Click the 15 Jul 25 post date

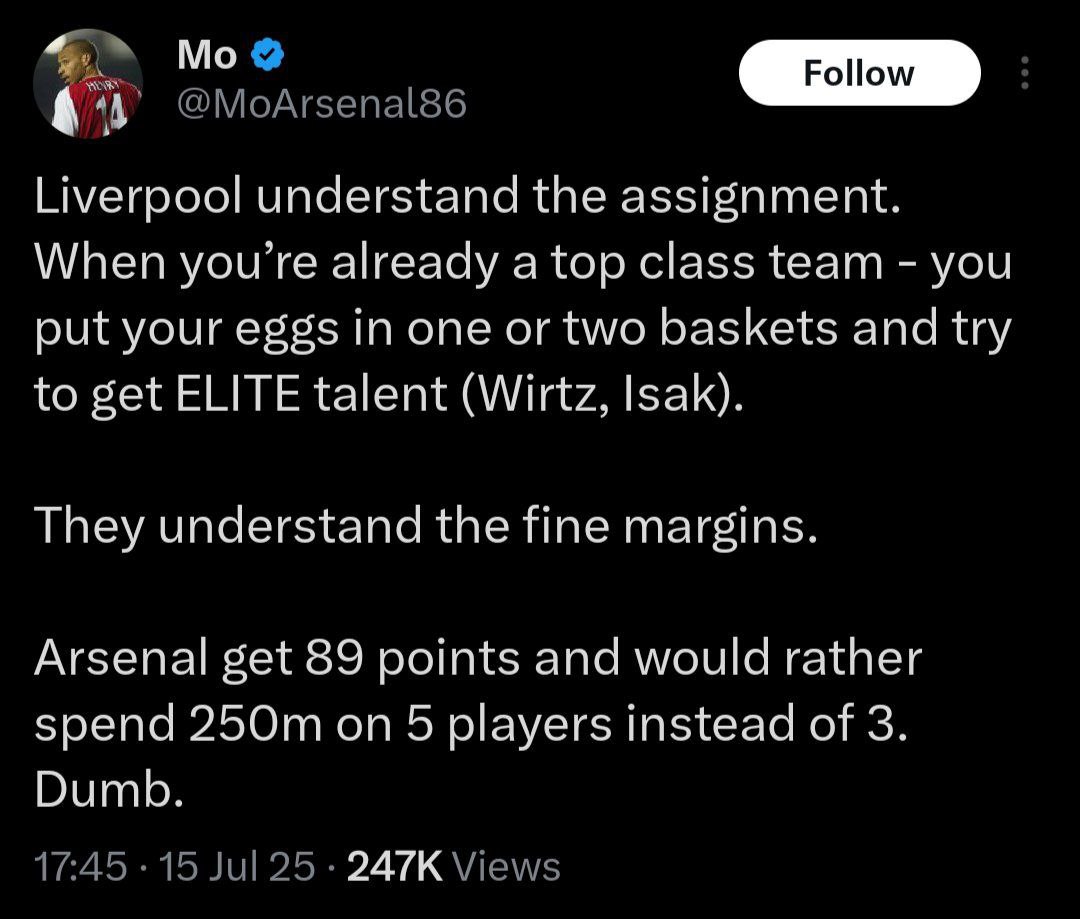click(237, 866)
